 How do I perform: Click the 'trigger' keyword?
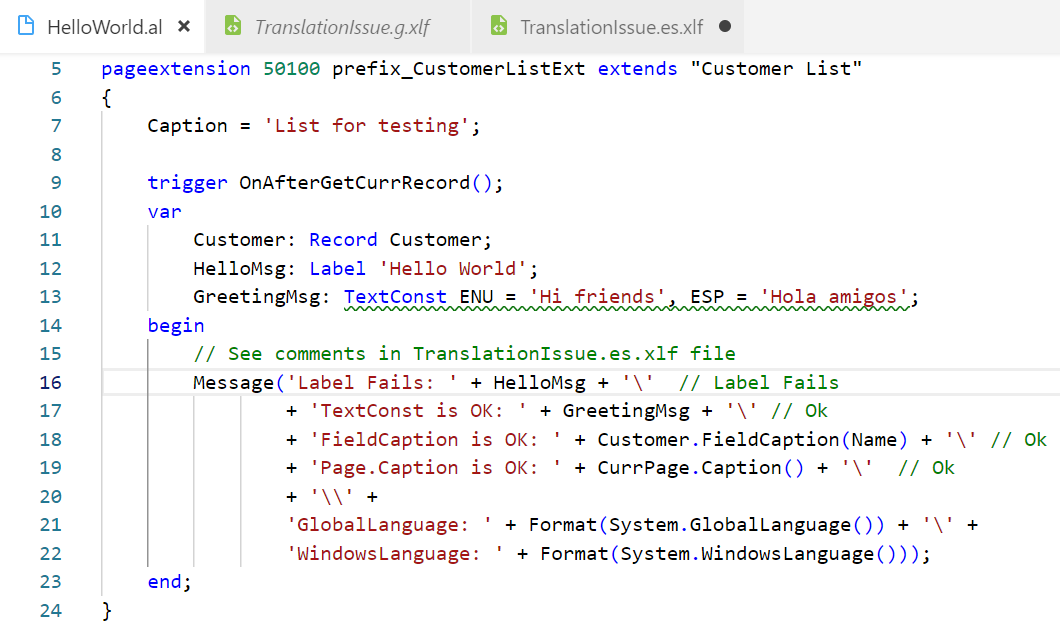[x=187, y=183]
